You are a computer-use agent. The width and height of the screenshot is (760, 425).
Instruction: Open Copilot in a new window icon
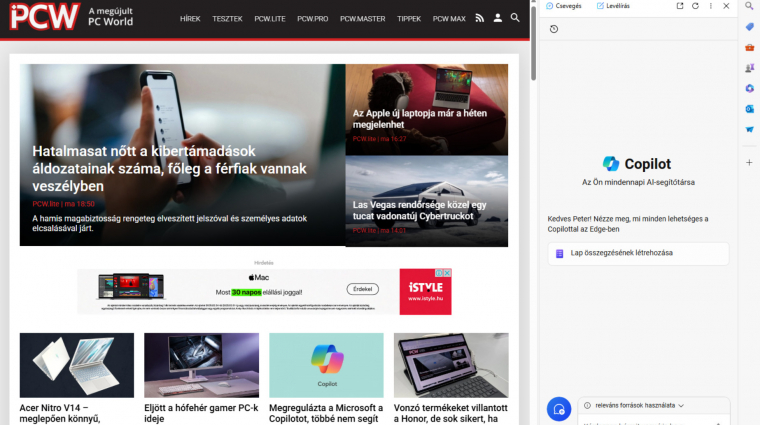[x=680, y=6]
